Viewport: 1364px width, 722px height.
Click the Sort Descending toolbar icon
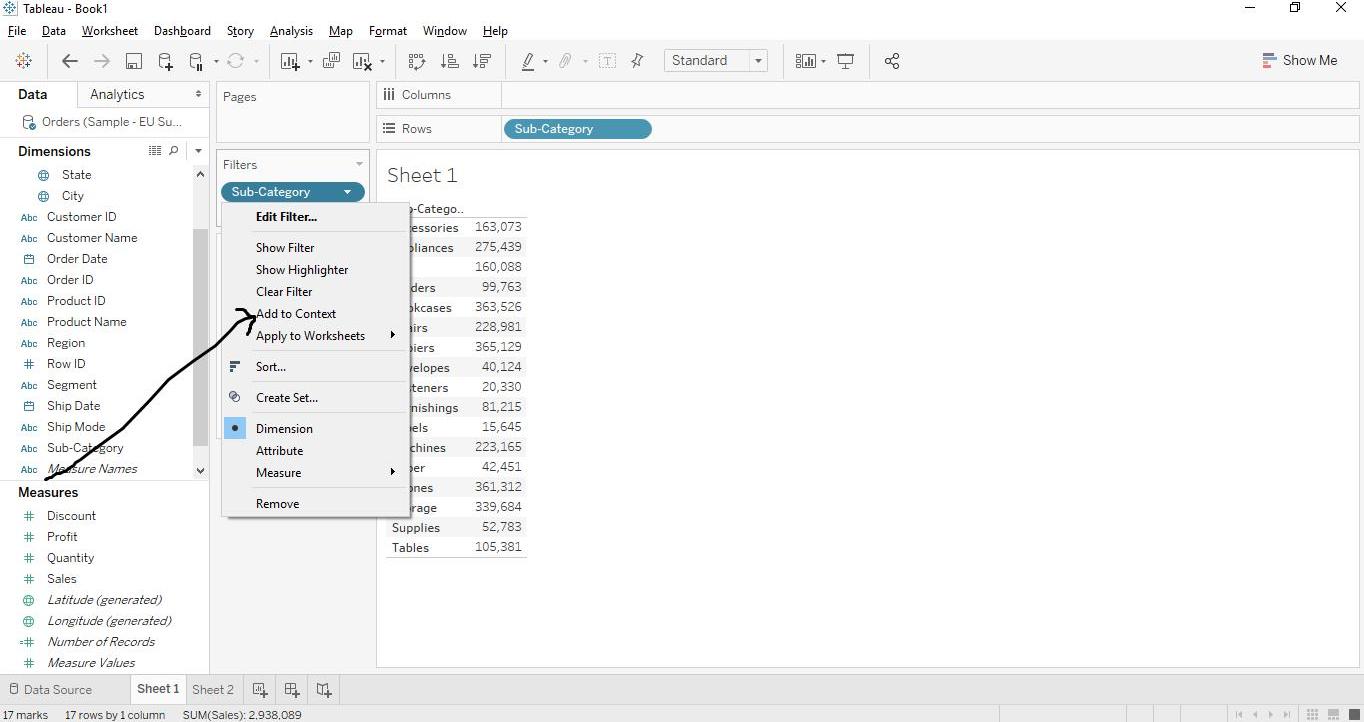coord(481,60)
